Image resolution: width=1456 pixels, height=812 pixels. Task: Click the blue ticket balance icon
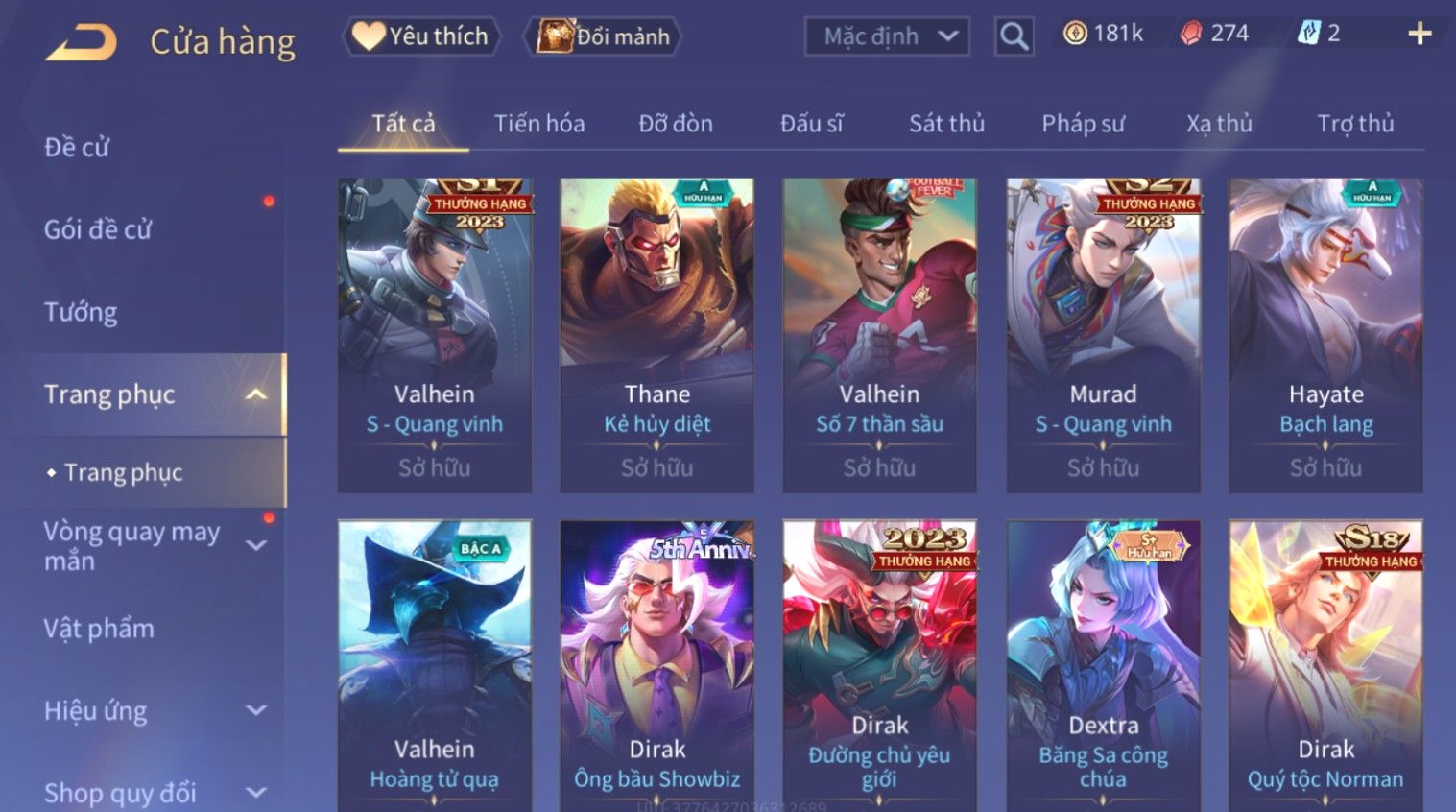(1308, 34)
